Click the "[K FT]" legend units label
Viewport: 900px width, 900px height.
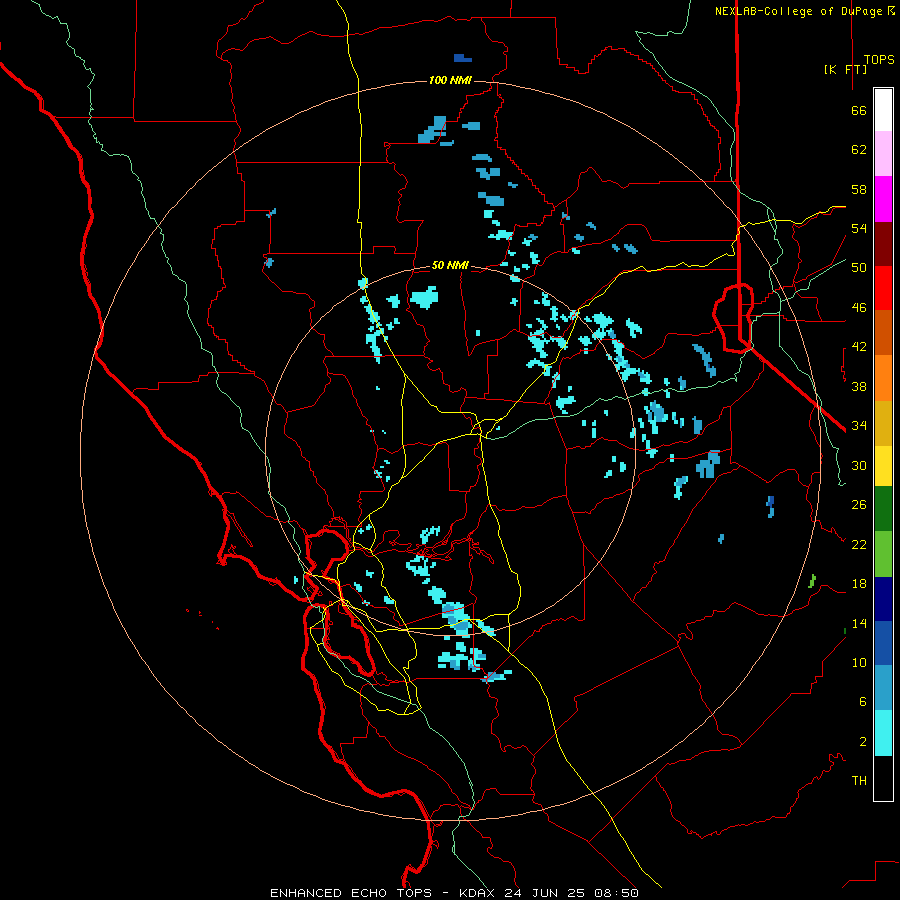coord(845,69)
